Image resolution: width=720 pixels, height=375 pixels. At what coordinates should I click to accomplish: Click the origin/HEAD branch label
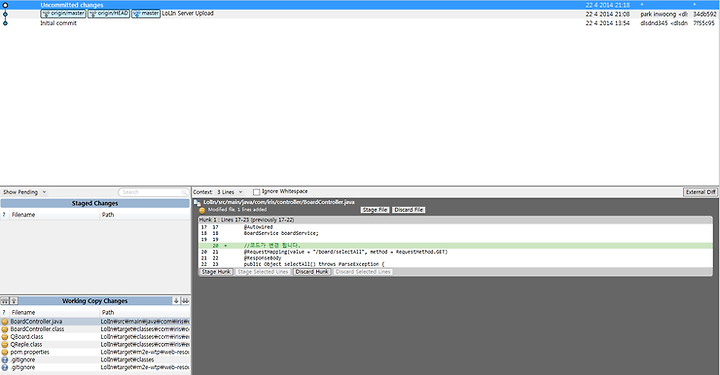coord(109,14)
